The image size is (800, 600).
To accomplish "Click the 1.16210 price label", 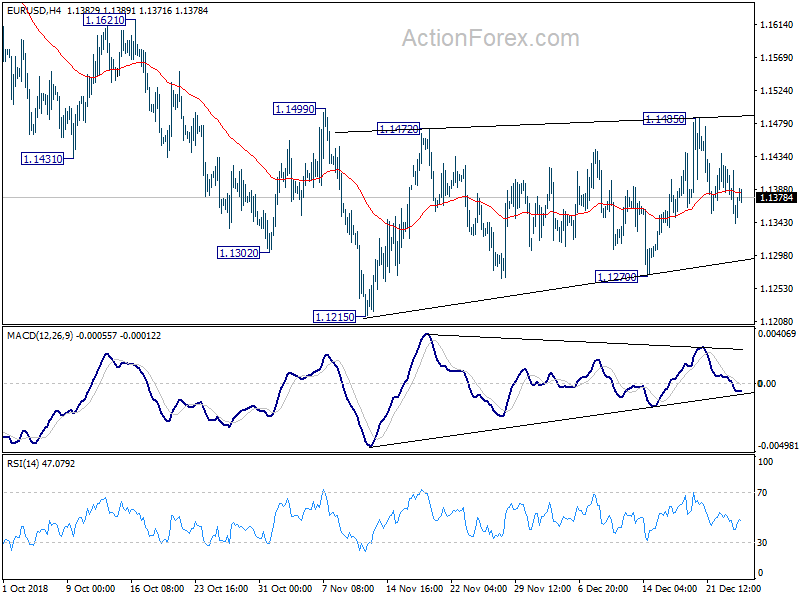I will coord(104,20).
